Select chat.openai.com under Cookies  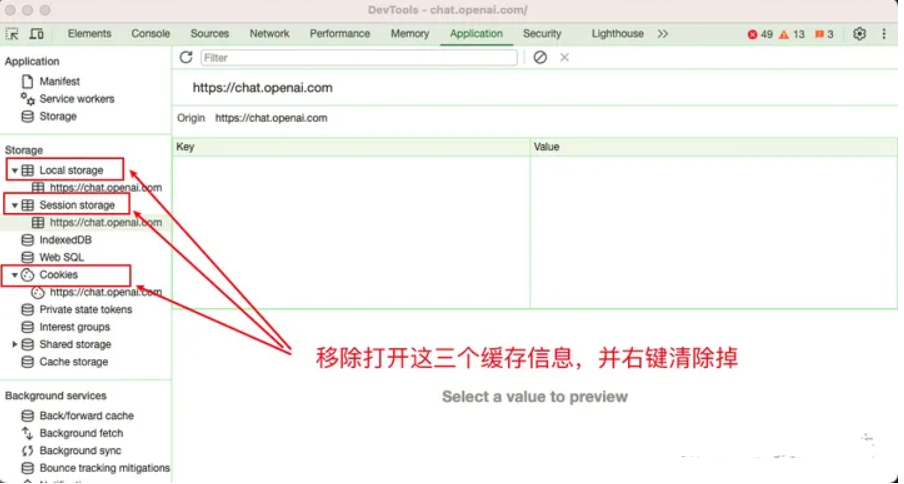click(x=105, y=293)
